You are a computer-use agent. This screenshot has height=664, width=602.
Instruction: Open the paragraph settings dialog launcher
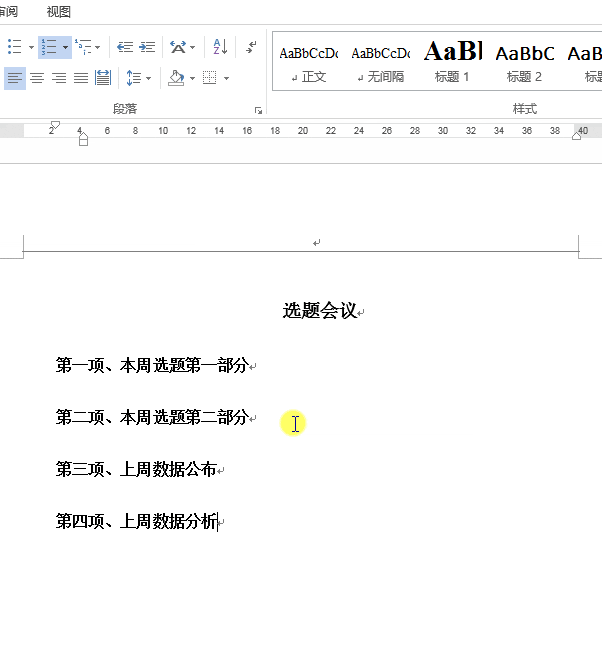point(258,111)
